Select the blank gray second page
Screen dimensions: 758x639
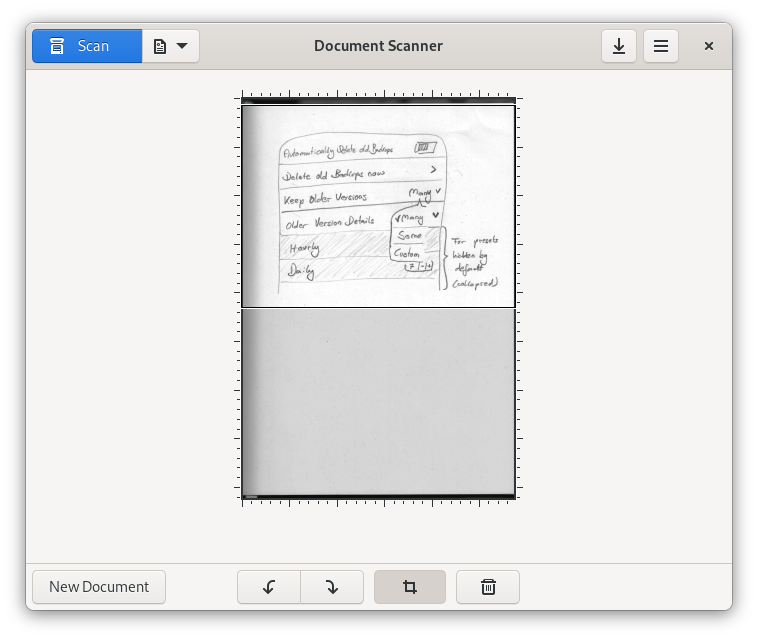378,402
